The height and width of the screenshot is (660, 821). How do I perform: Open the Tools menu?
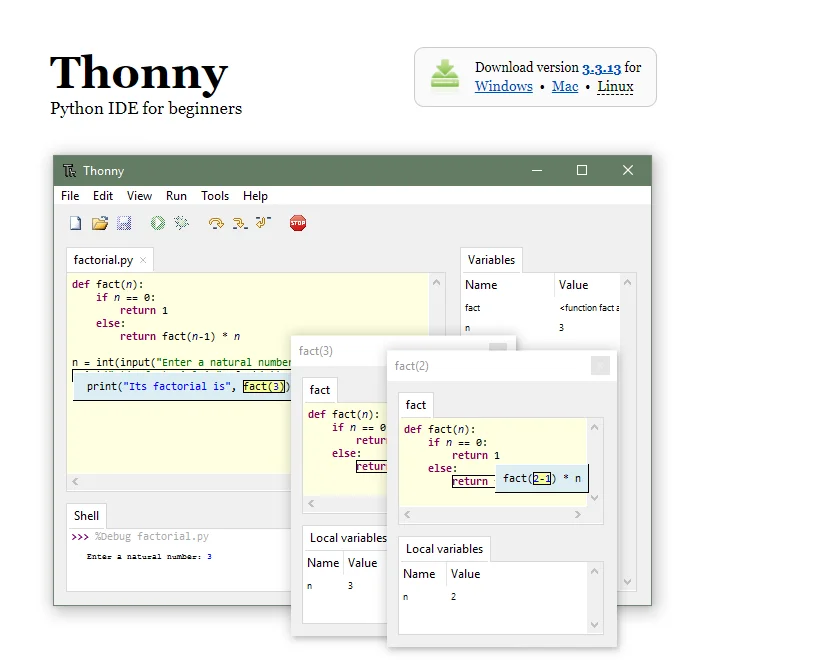pos(215,196)
